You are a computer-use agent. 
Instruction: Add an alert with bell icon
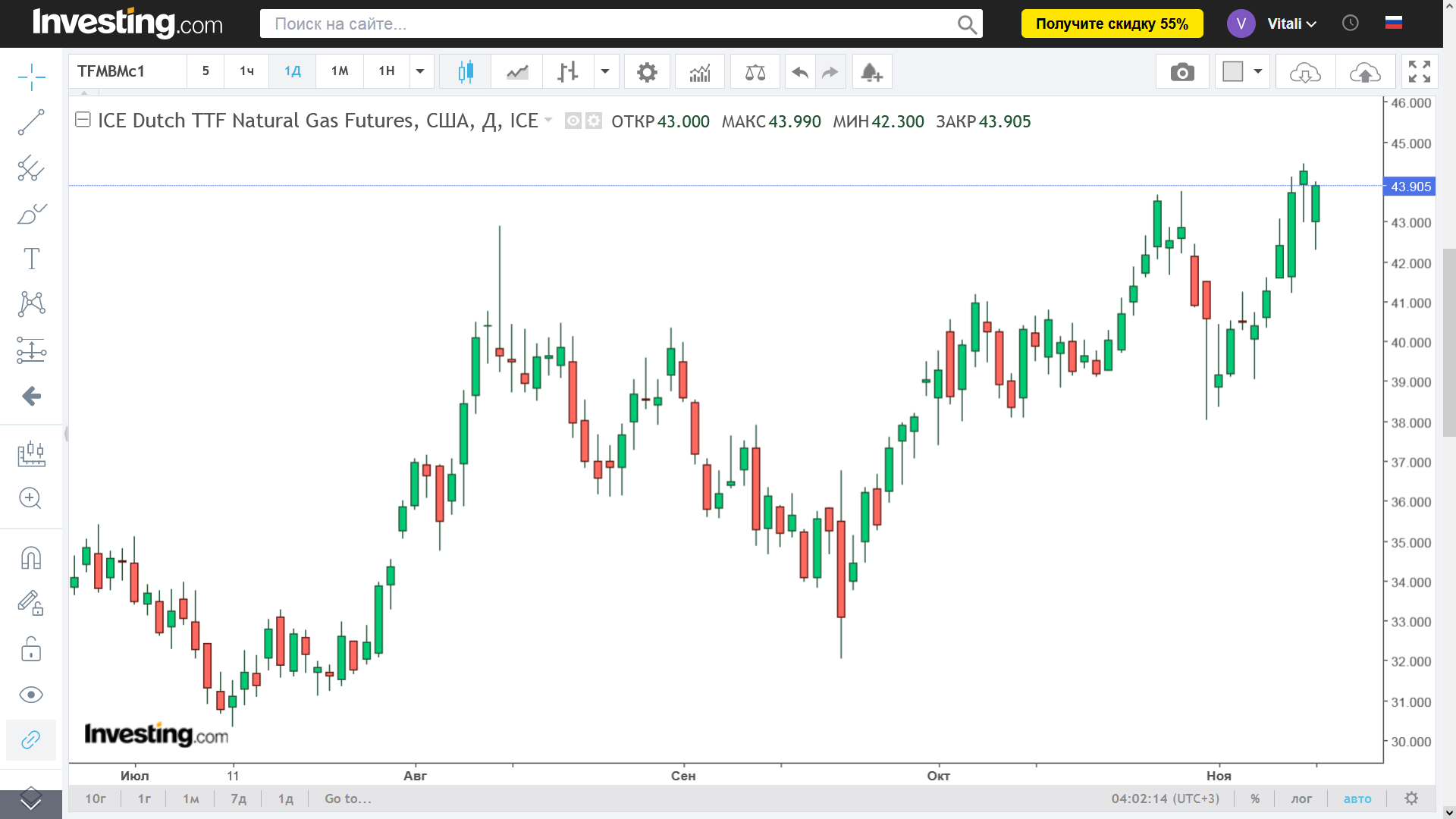pyautogui.click(x=871, y=72)
